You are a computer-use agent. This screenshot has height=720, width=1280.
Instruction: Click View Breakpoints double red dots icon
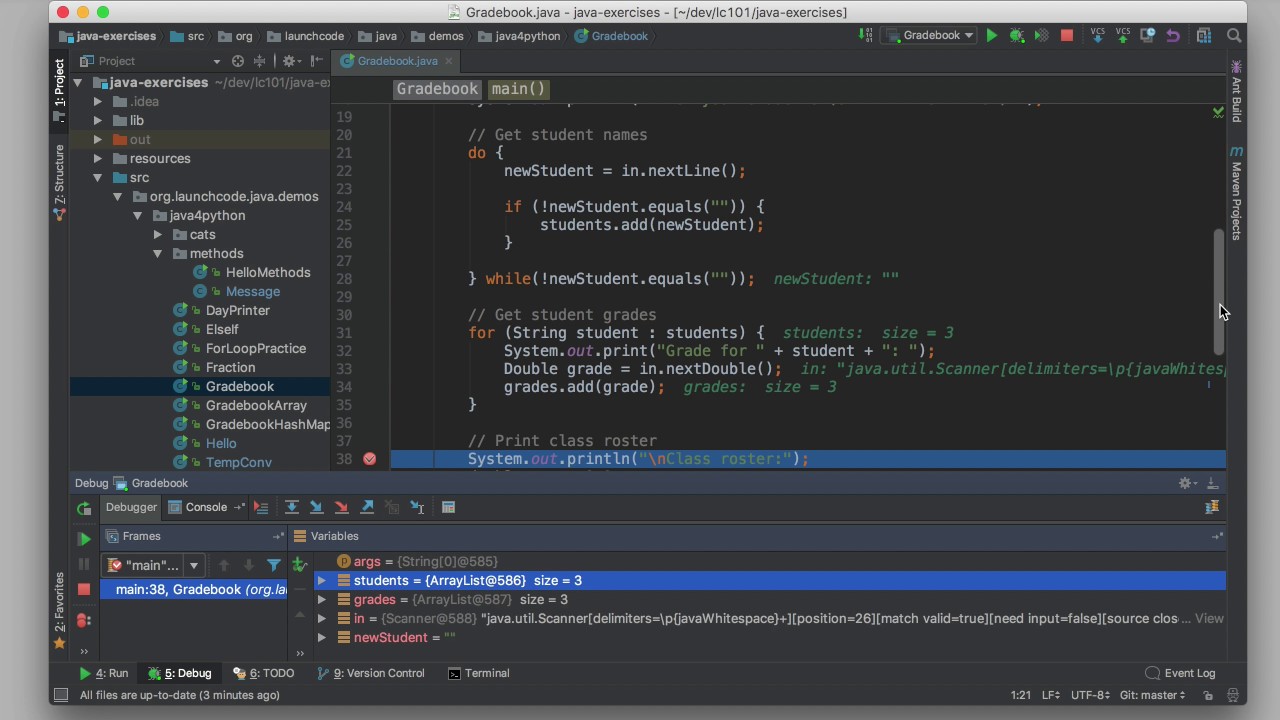tap(84, 620)
